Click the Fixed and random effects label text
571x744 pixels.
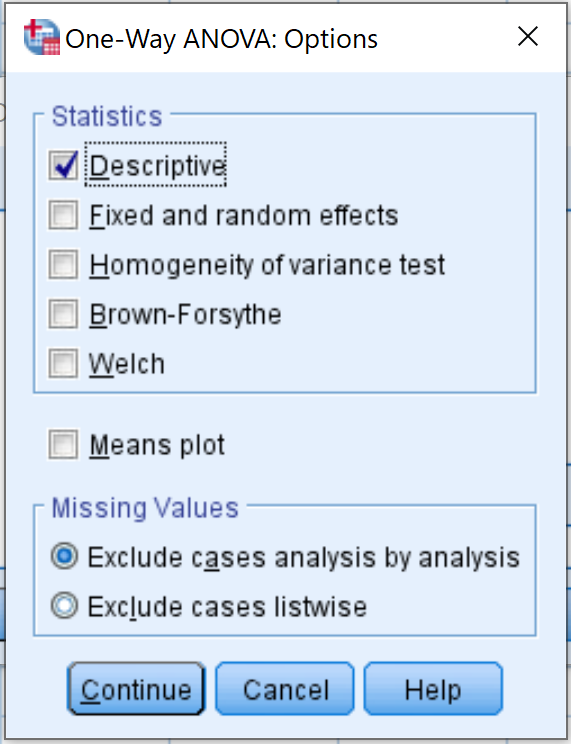(x=243, y=216)
